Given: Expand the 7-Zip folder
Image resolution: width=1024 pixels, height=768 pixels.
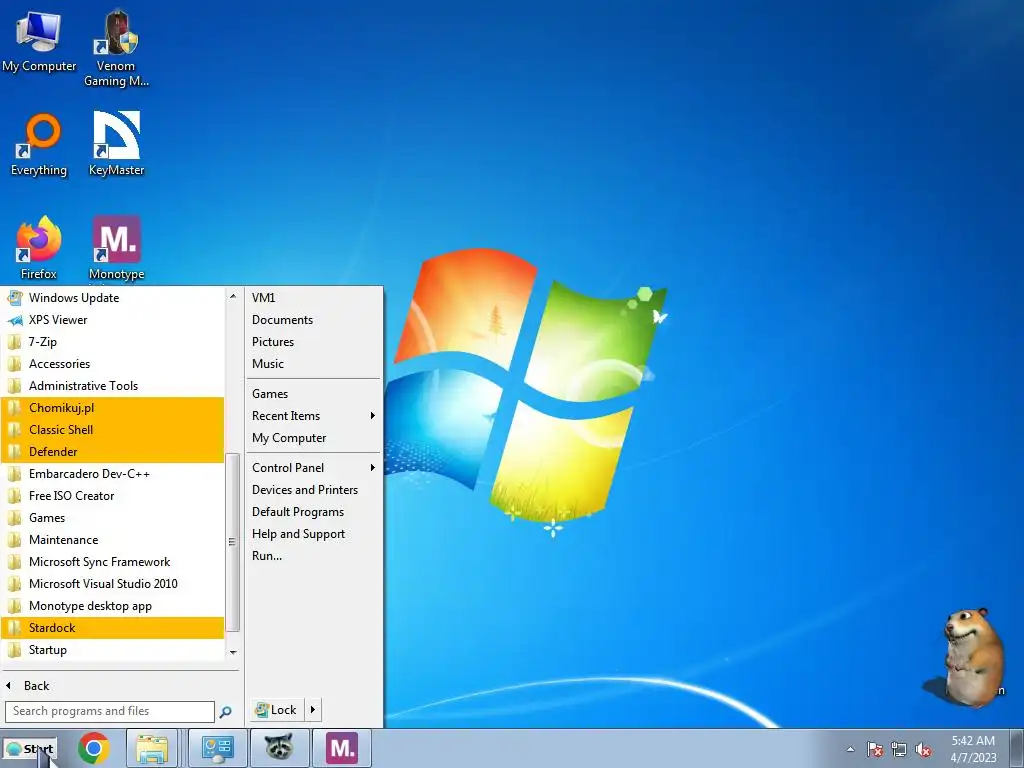Looking at the screenshot, I should [x=113, y=342].
